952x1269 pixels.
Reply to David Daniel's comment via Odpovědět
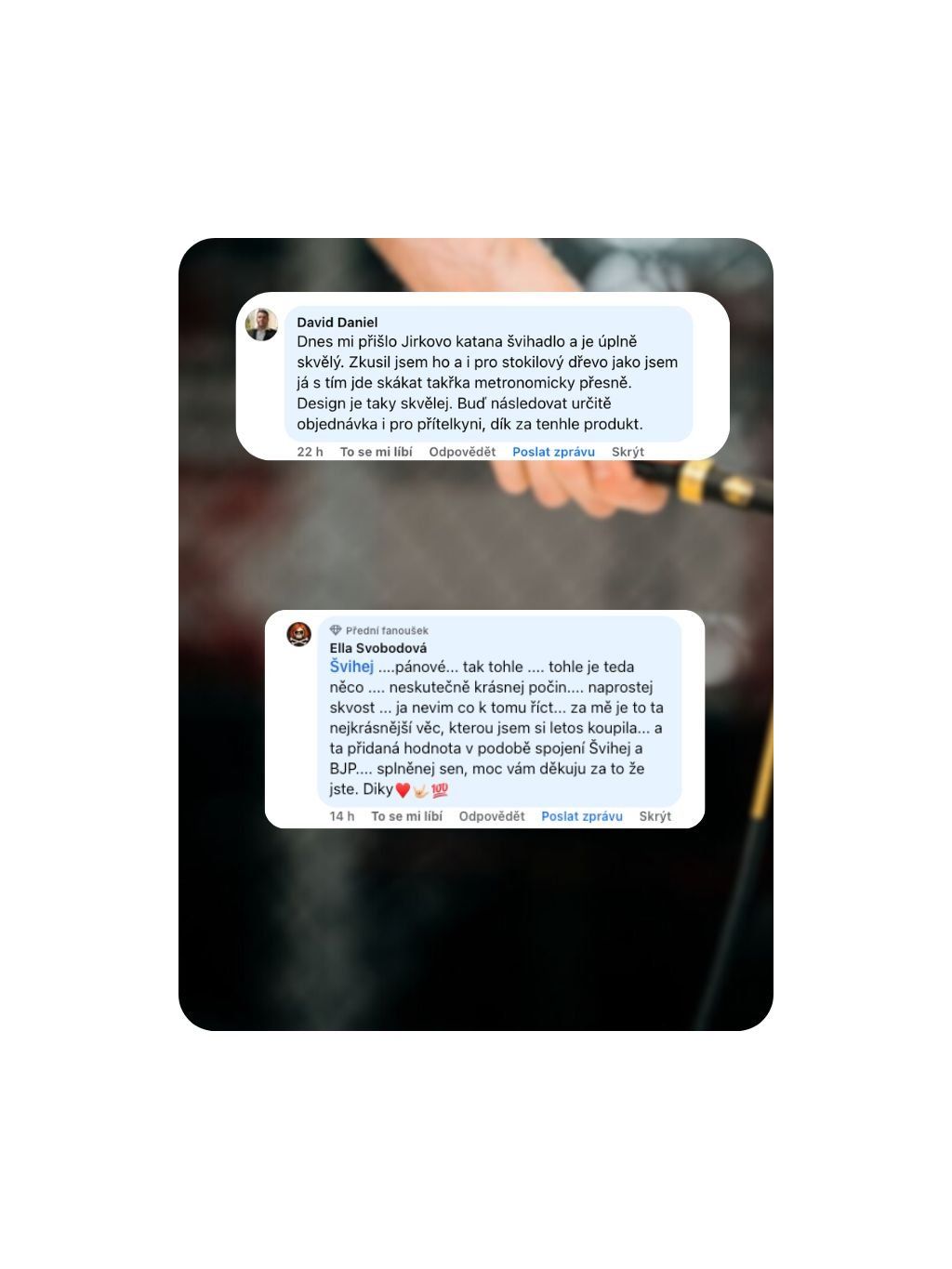pos(462,452)
